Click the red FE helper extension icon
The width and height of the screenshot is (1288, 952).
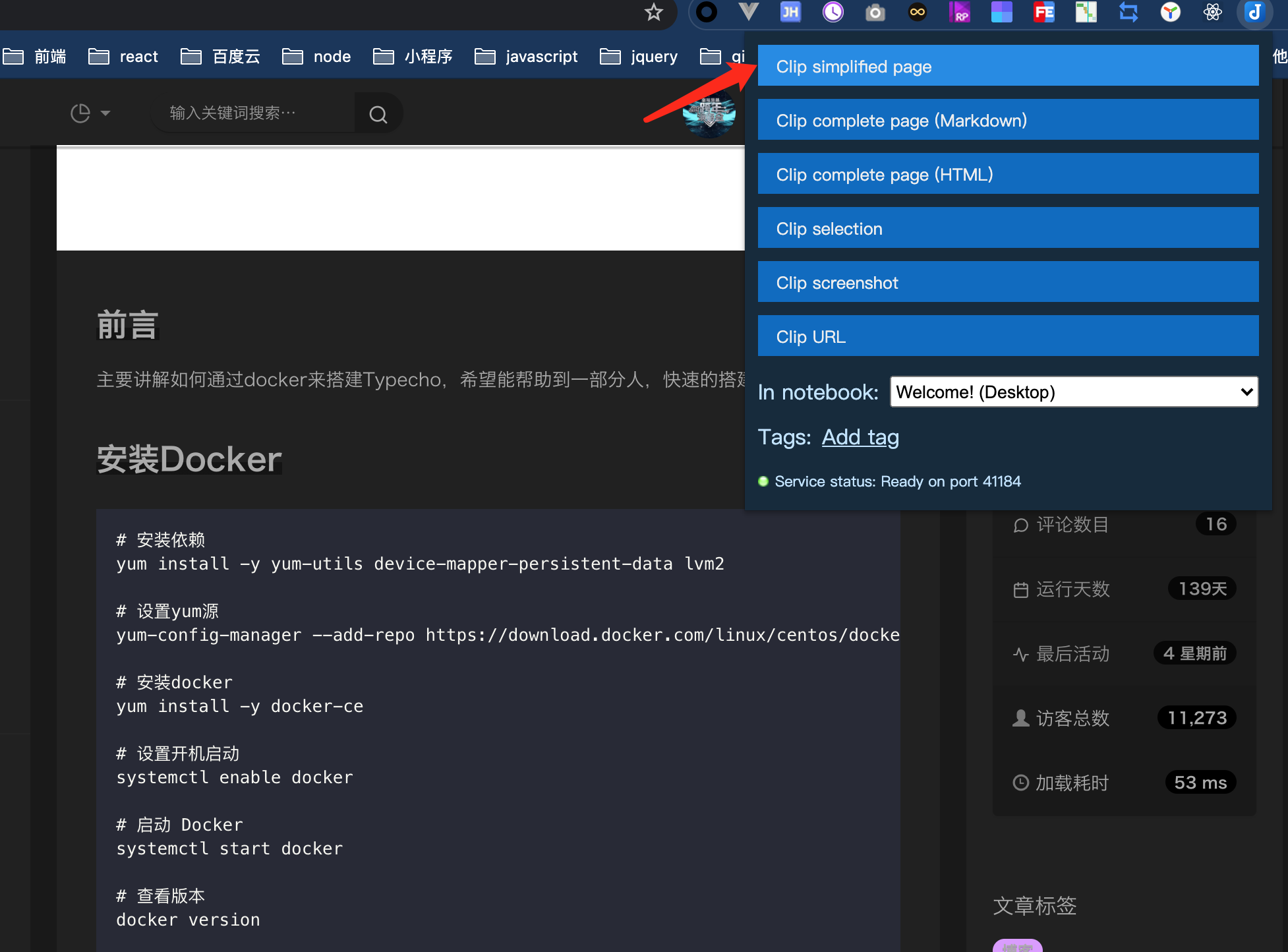pos(1043,12)
